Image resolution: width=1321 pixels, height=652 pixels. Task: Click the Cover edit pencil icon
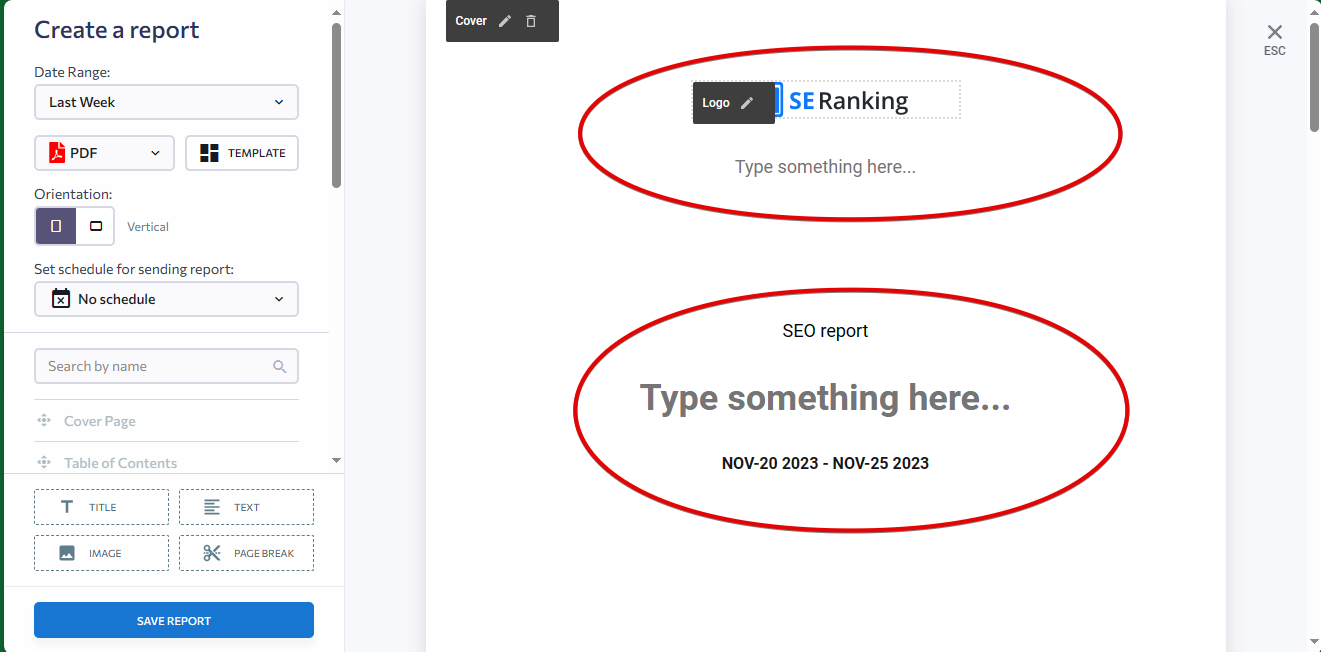tap(505, 21)
